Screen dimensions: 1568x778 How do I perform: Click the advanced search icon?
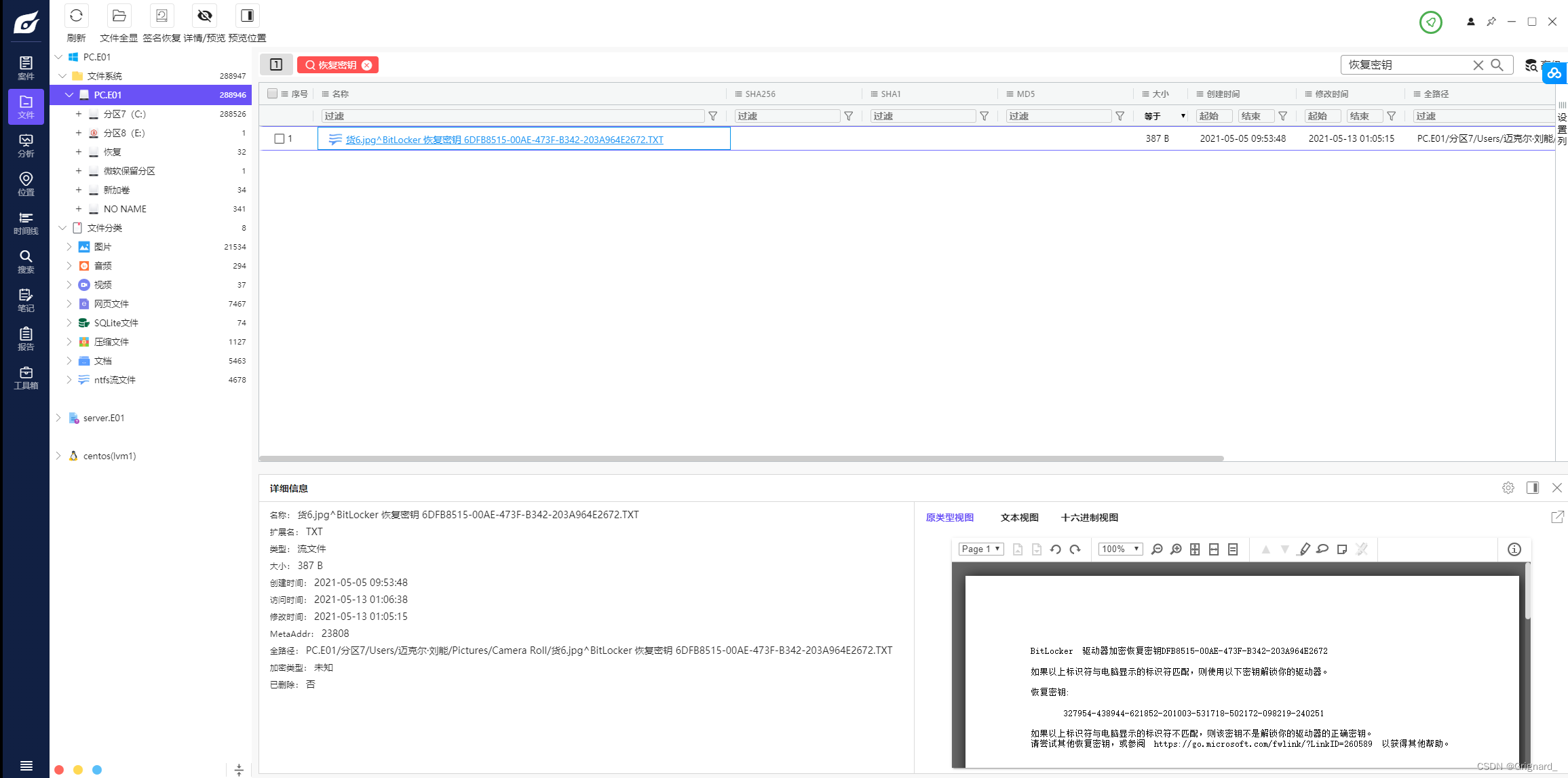coord(1531,65)
